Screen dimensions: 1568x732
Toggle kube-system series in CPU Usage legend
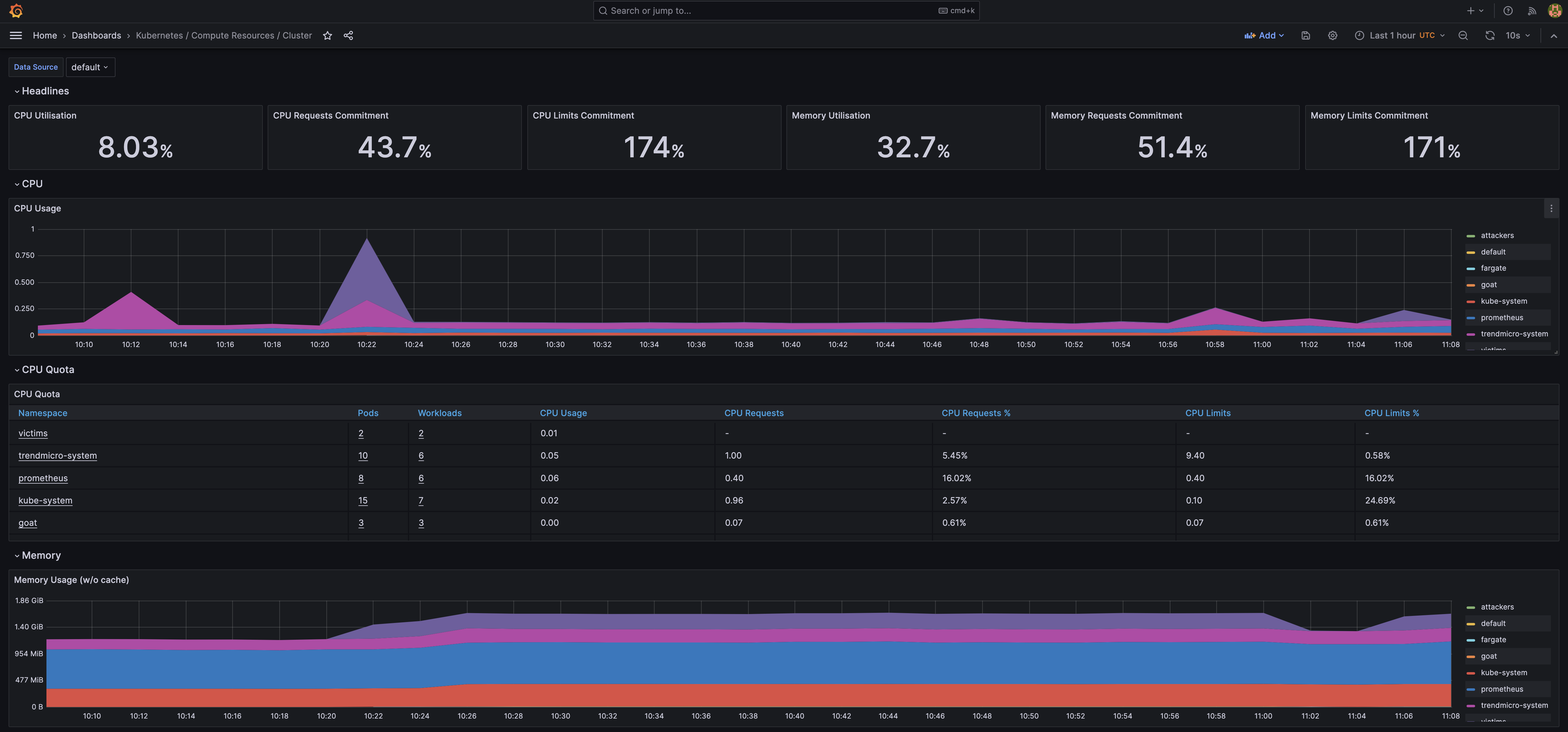1504,301
